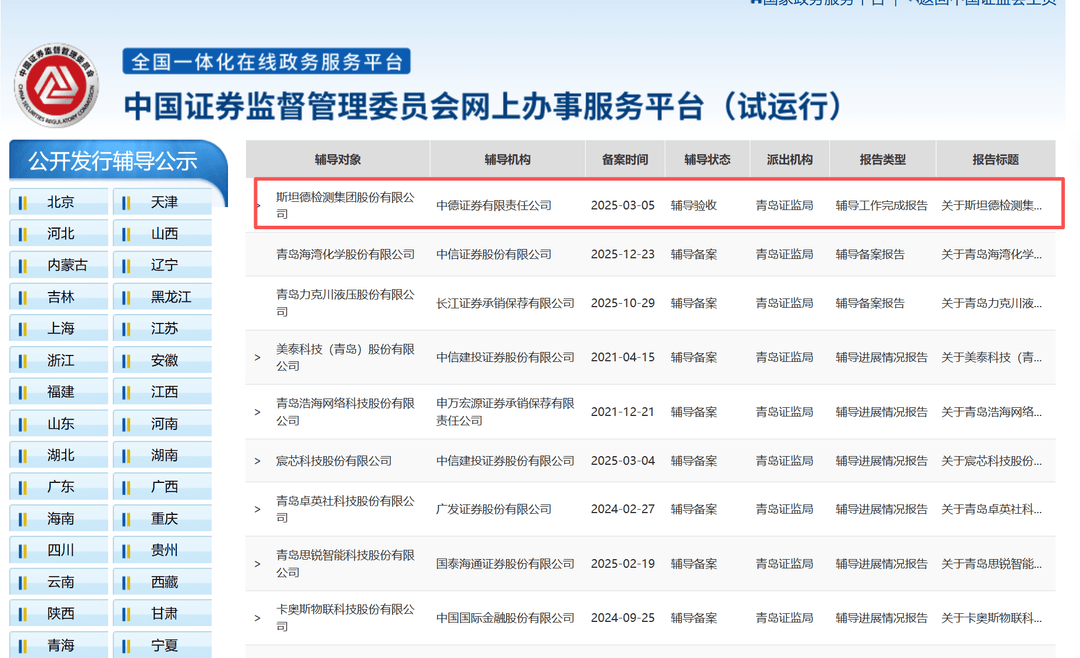
Task: Click the 全国一体化在线政务服务平台 banner
Action: point(266,61)
